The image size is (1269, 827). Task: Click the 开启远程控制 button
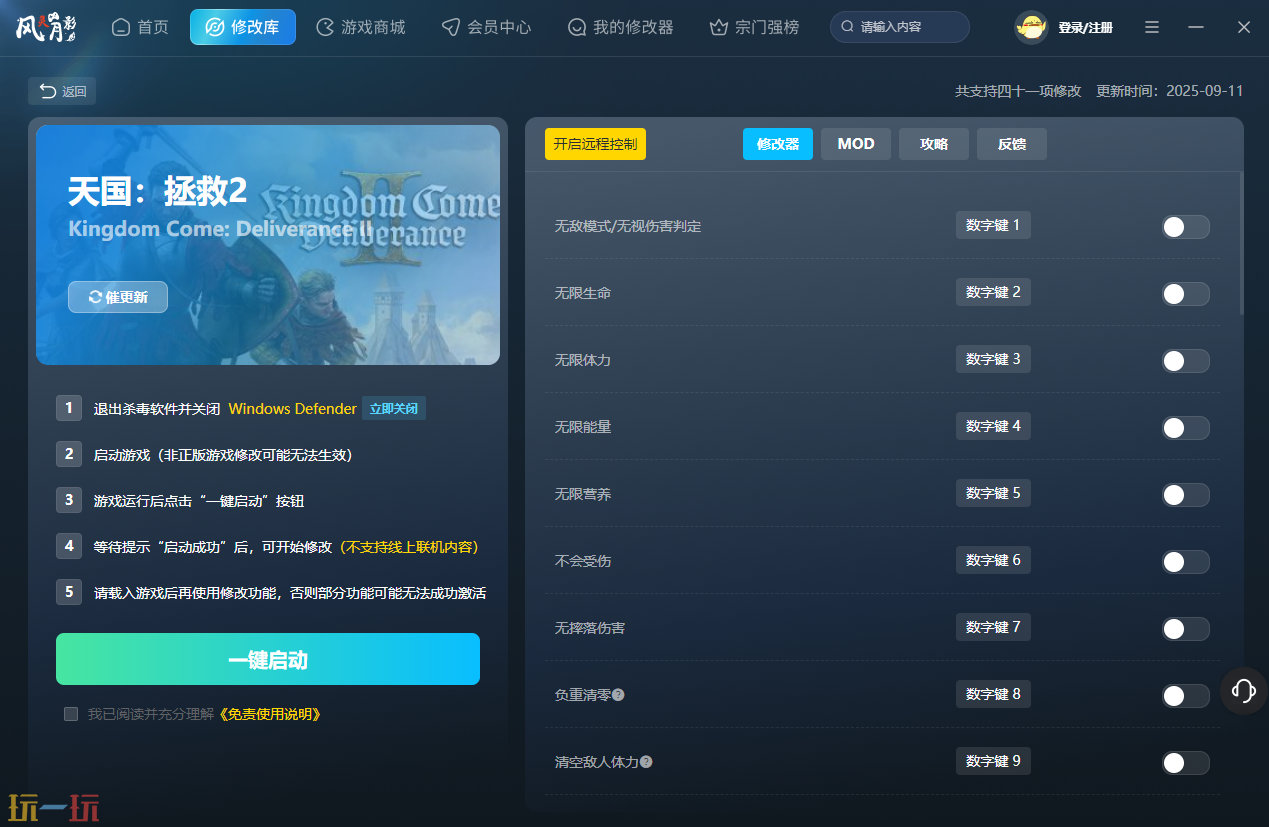click(x=595, y=144)
